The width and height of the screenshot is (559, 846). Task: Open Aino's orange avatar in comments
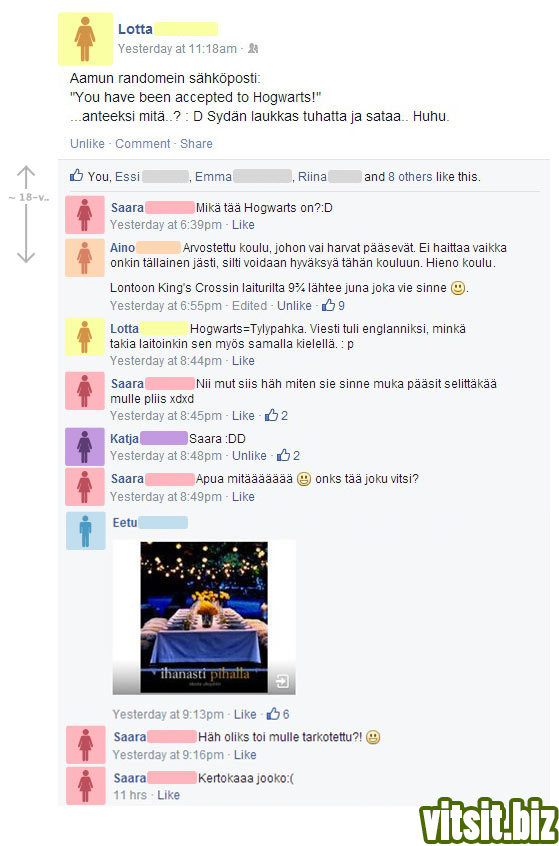tap(85, 257)
